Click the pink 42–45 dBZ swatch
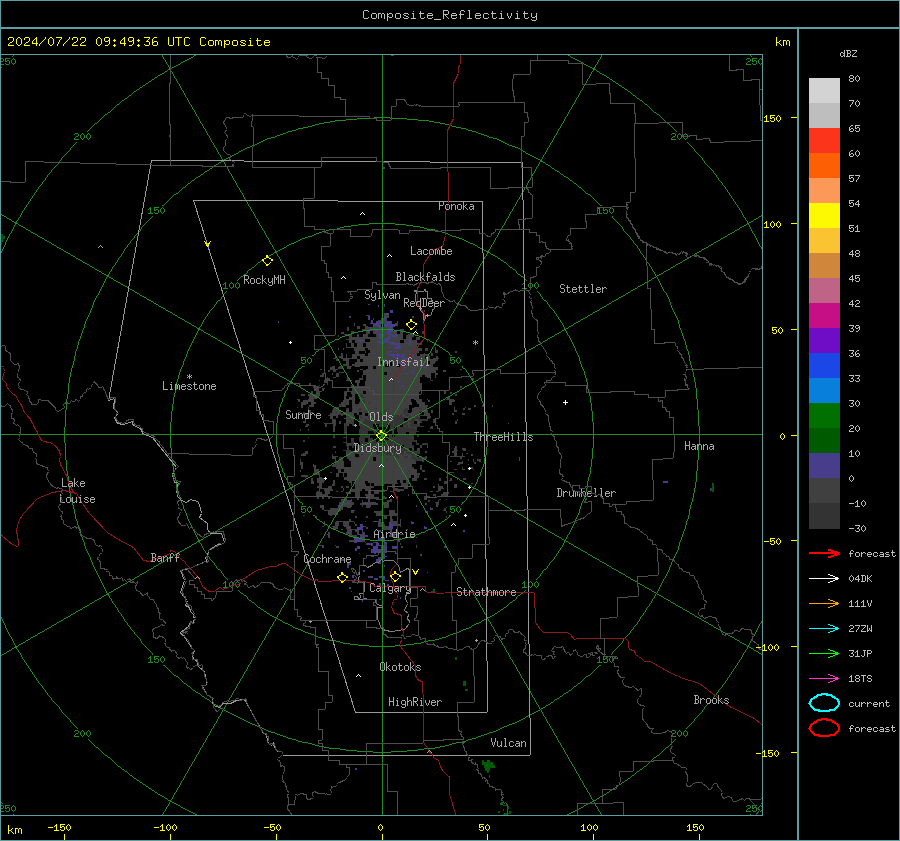 pyautogui.click(x=824, y=290)
